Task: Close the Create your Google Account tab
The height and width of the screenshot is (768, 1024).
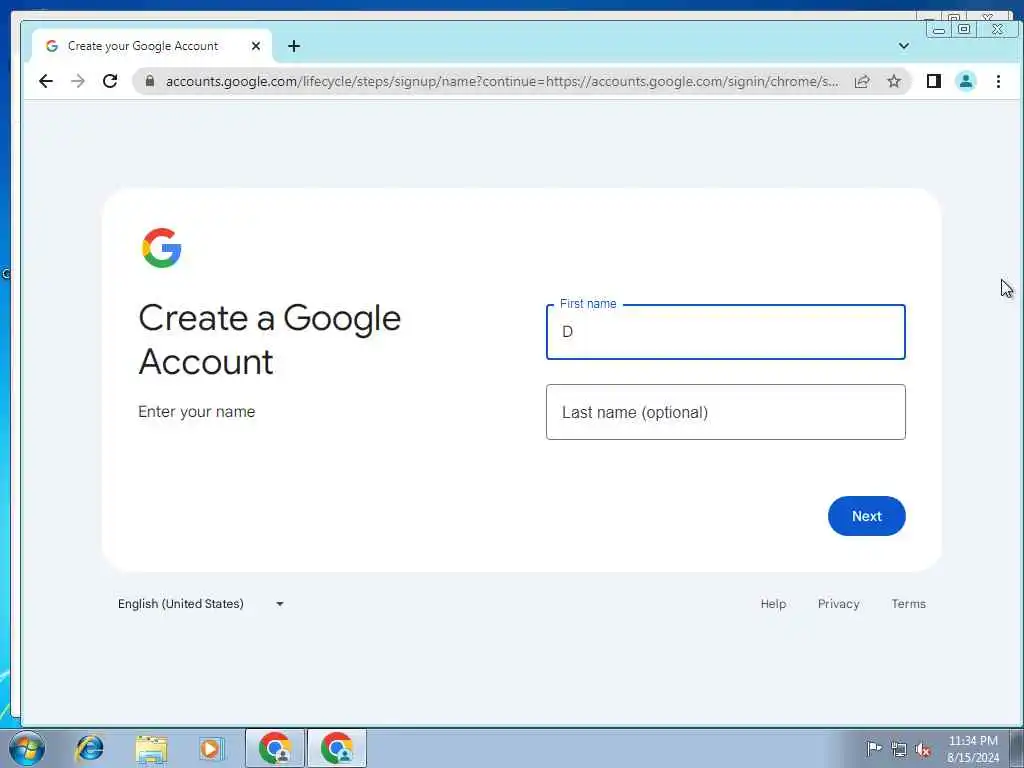Action: click(x=256, y=46)
